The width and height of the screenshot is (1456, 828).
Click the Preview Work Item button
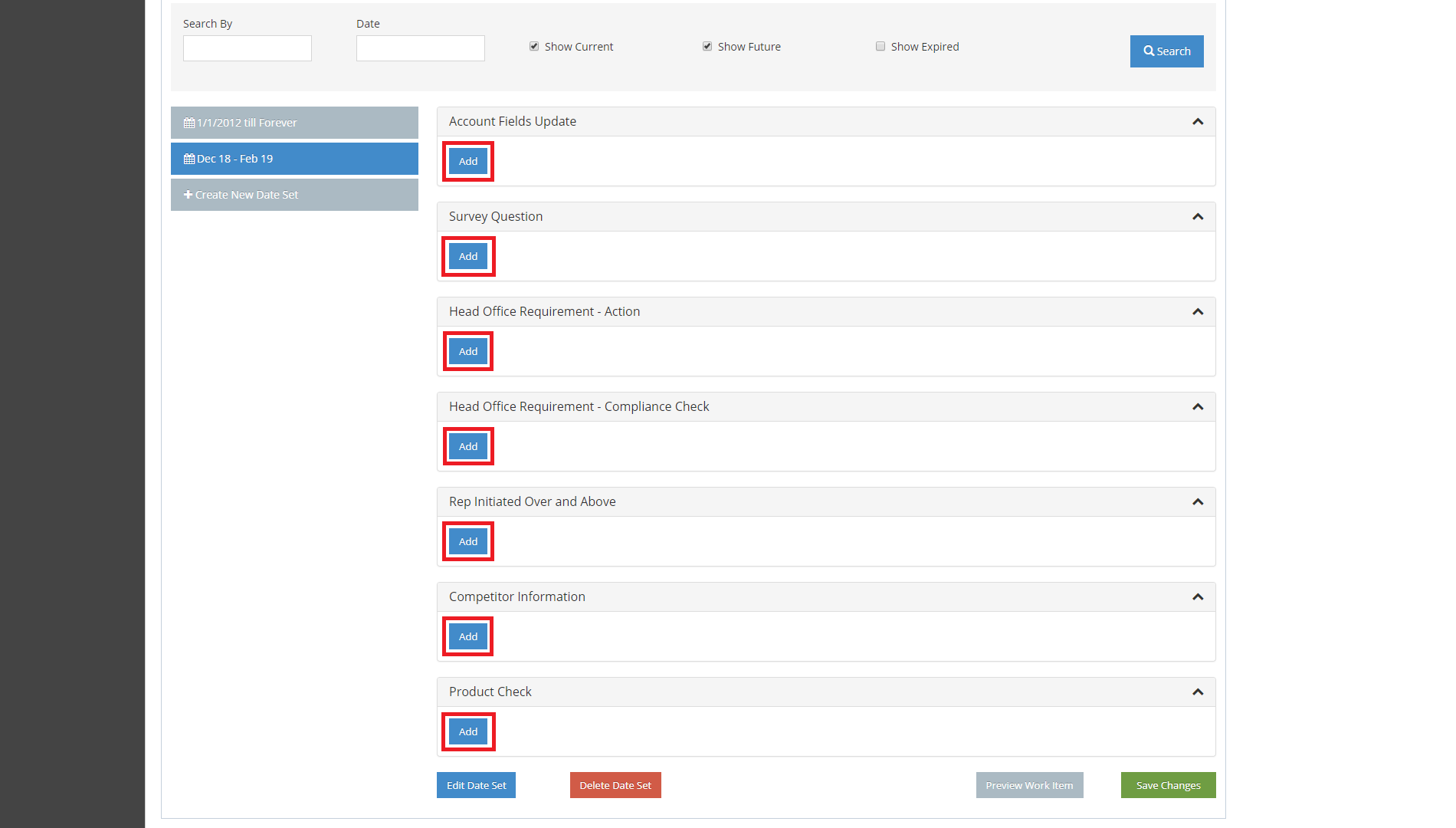pos(1029,785)
